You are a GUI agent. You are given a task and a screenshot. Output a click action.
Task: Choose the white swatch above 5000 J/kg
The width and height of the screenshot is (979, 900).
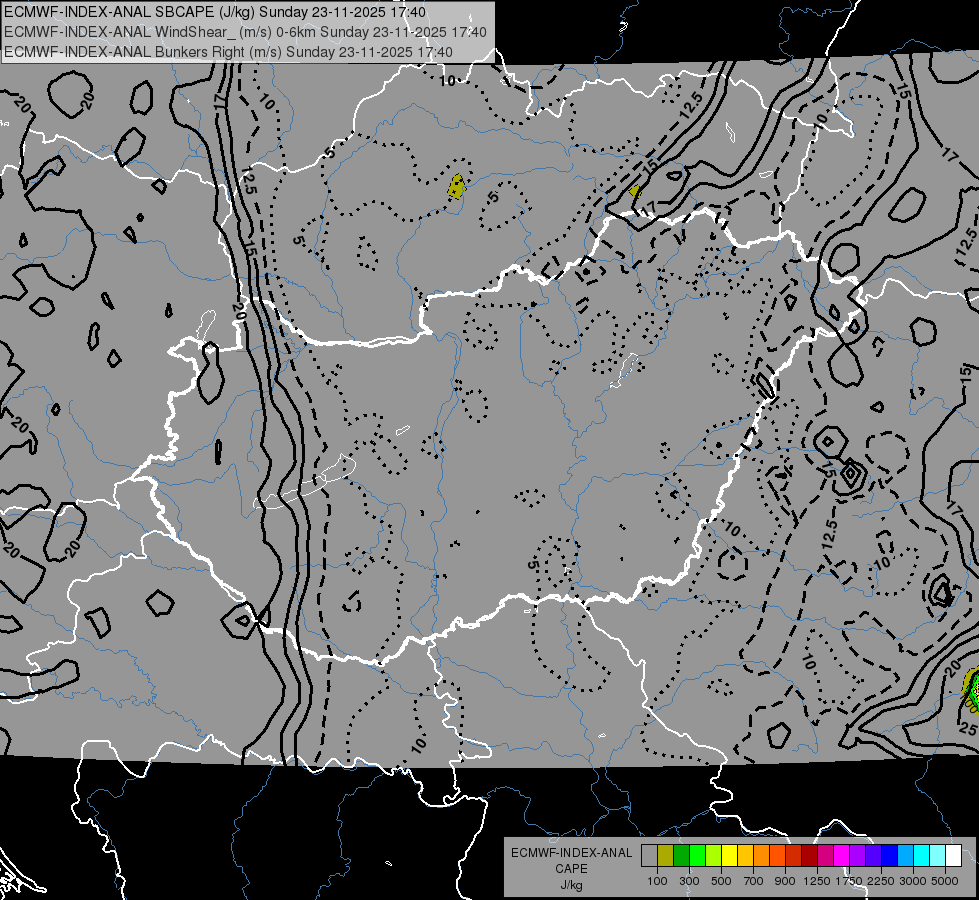(953, 855)
